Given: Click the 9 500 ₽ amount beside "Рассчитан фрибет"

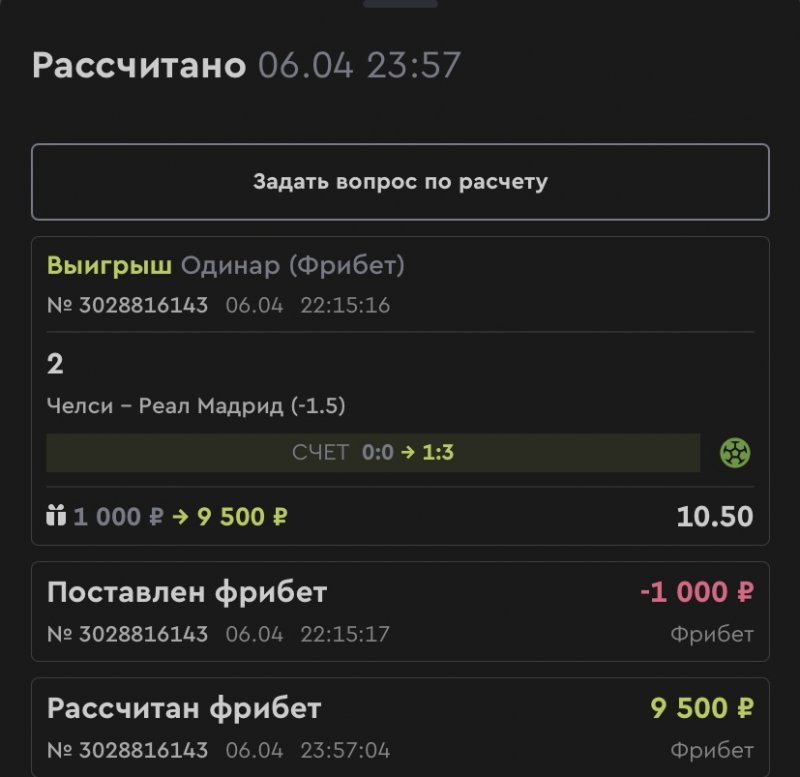Looking at the screenshot, I should (x=701, y=709).
